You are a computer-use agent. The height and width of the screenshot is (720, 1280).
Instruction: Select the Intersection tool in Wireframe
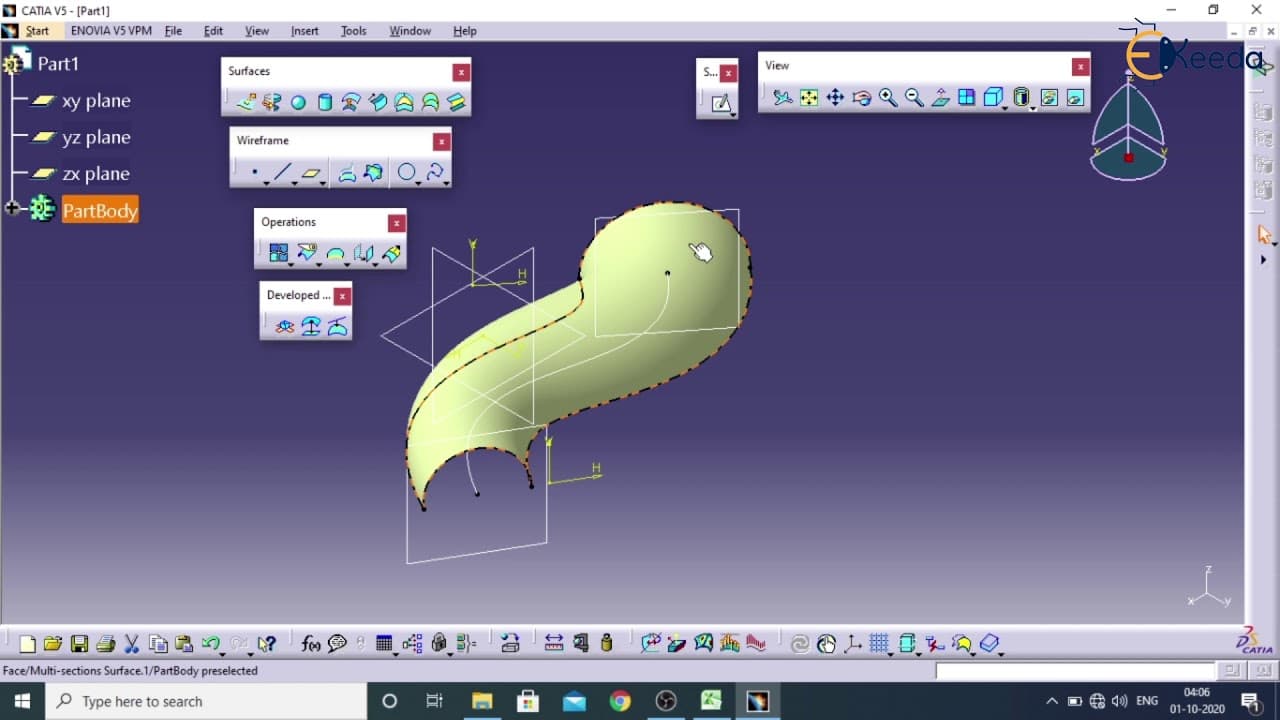[373, 172]
